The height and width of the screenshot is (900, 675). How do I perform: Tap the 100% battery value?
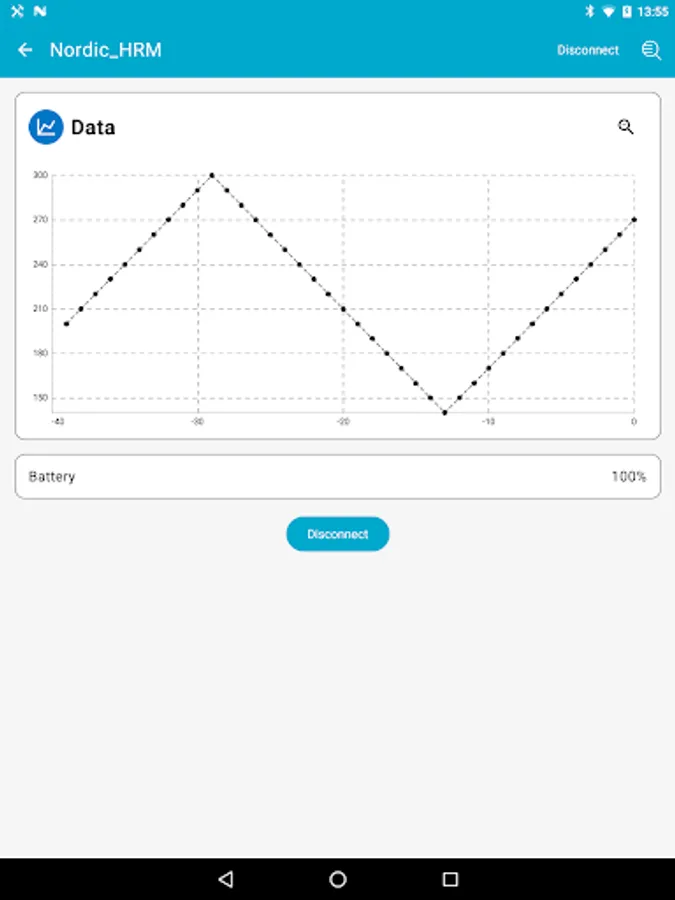(x=628, y=477)
